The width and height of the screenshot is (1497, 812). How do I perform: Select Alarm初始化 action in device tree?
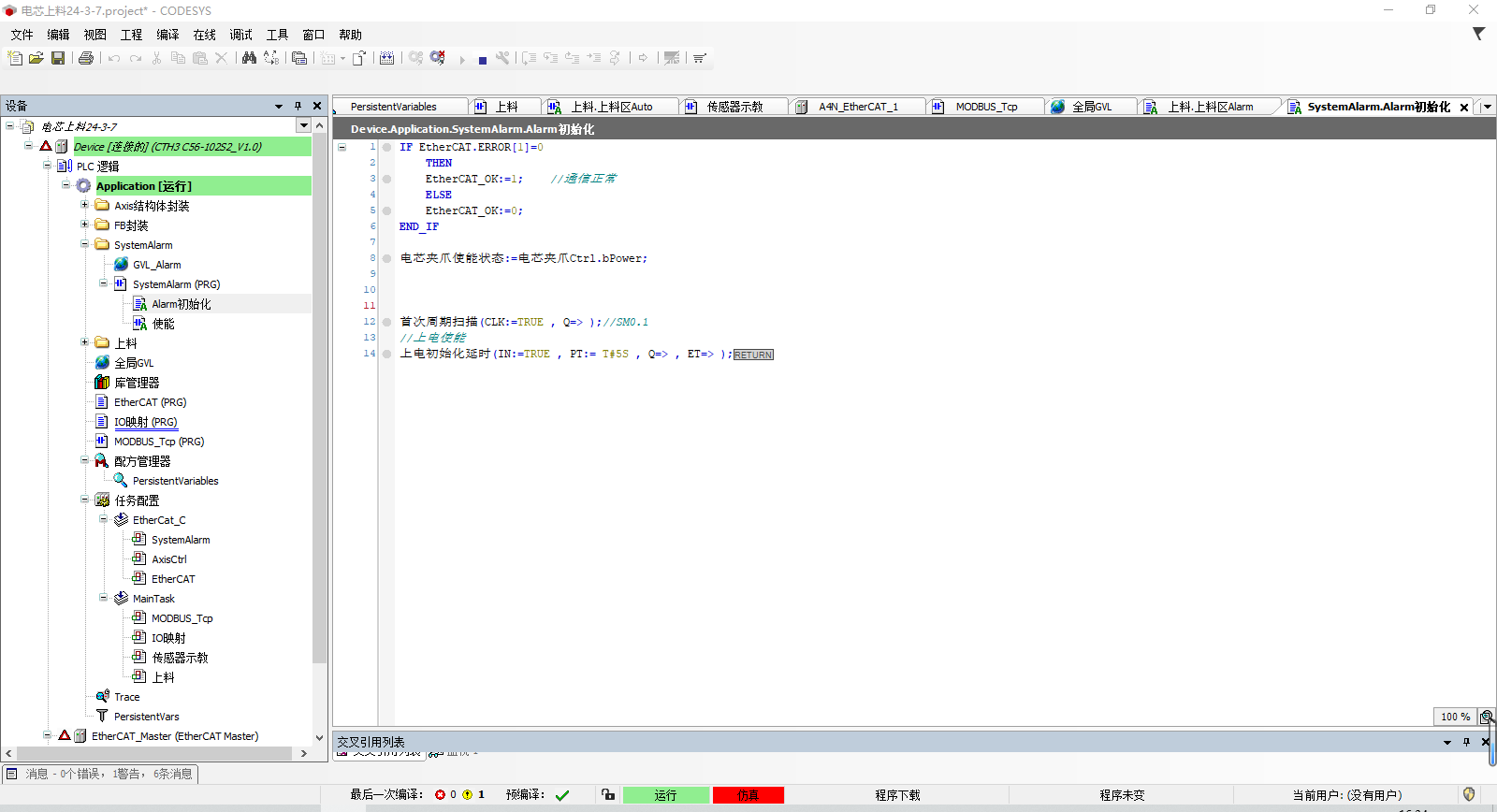[x=181, y=304]
